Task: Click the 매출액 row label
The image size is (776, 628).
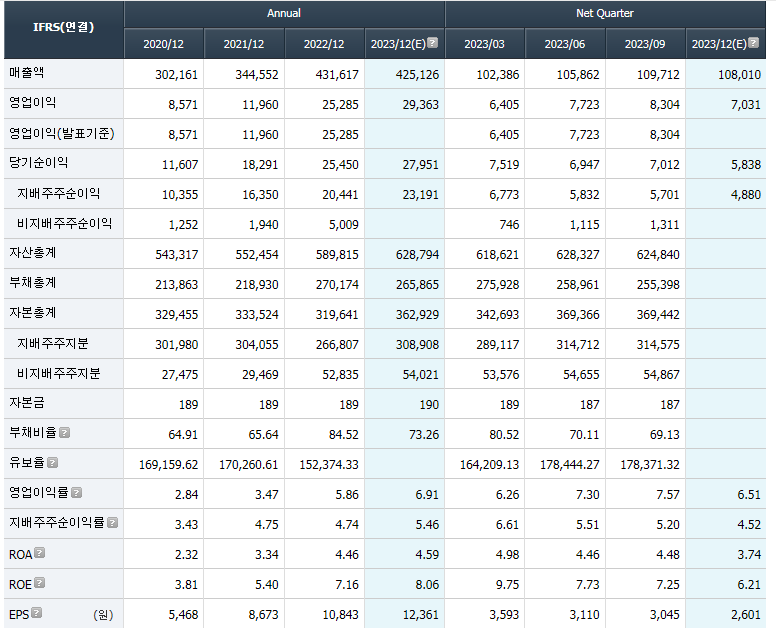Action: pos(27,73)
